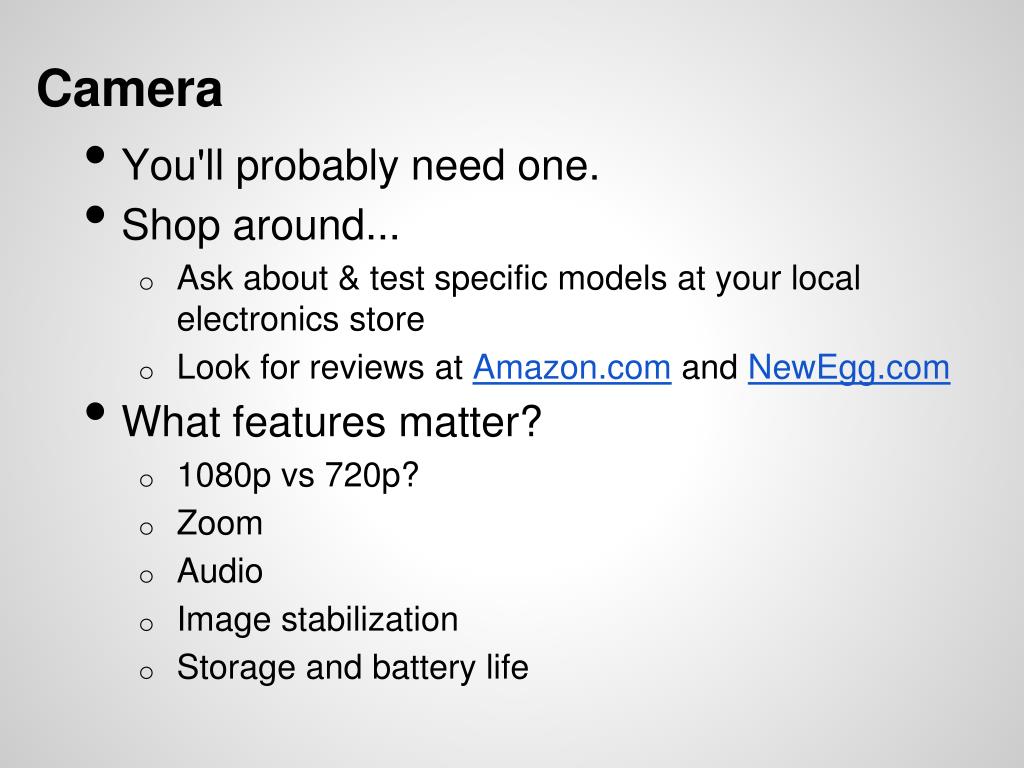Select the 'You'll probably need one.' bullet

[x=360, y=166]
